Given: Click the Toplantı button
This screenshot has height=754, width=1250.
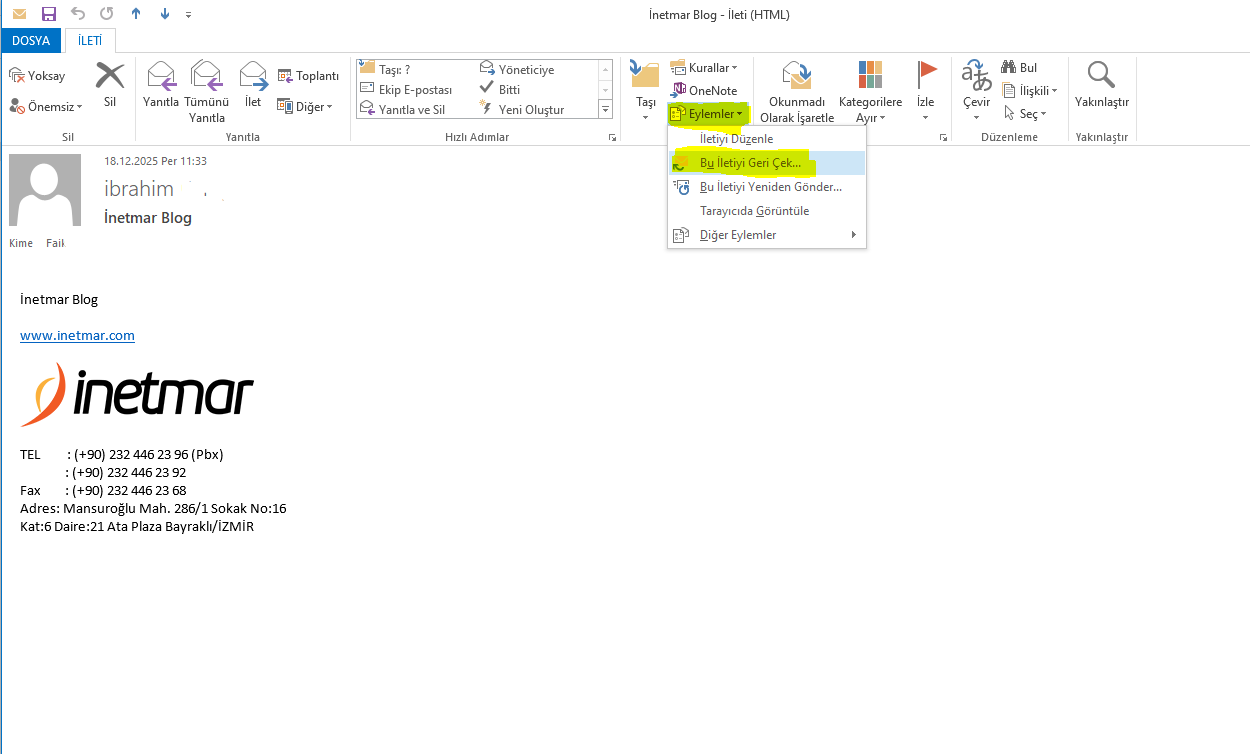Looking at the screenshot, I should 308,76.
